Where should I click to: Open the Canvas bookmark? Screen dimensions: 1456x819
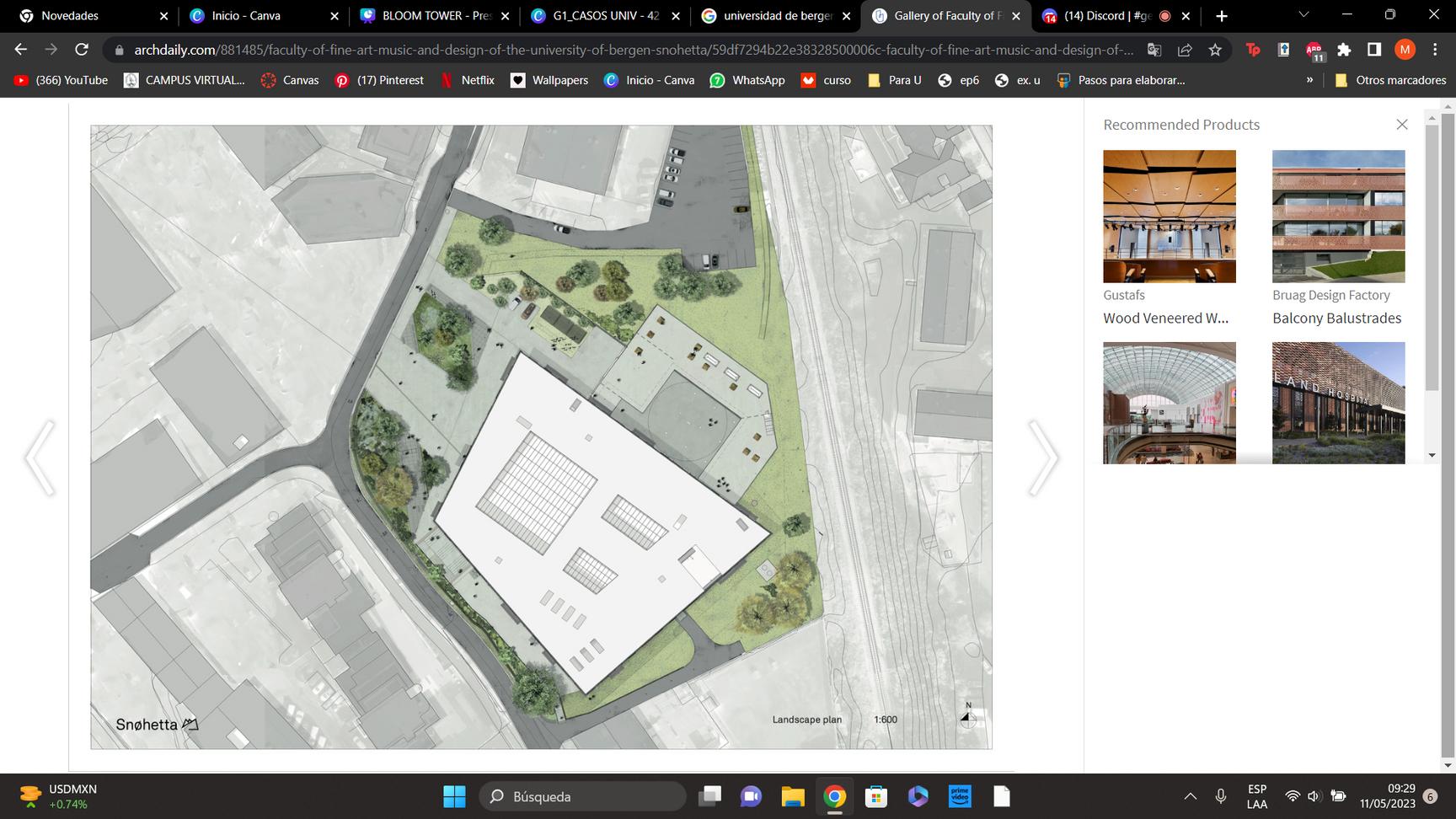[x=291, y=80]
